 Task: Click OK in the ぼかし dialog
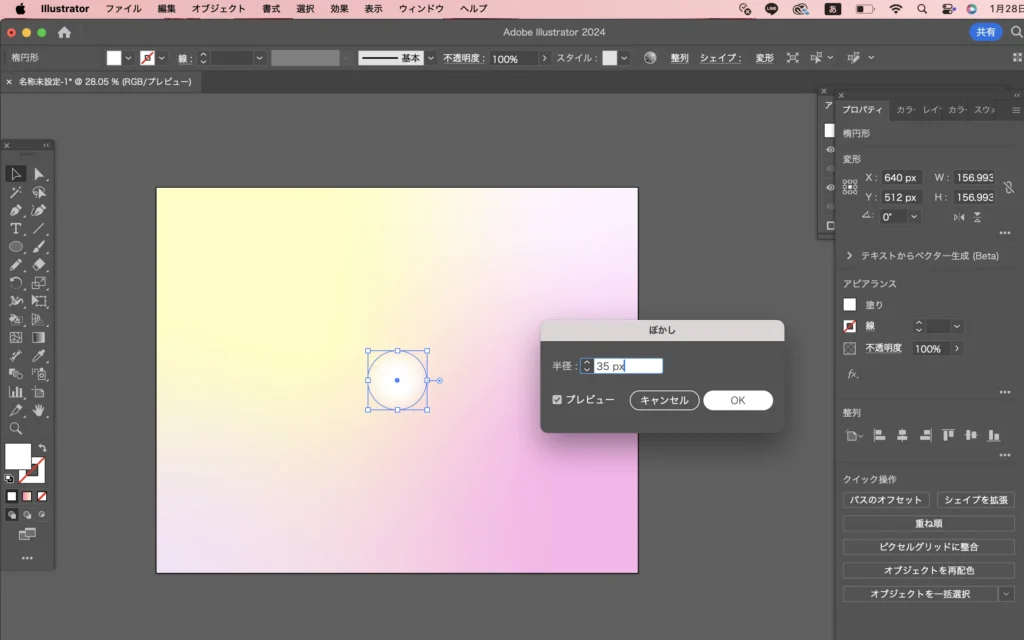(737, 400)
